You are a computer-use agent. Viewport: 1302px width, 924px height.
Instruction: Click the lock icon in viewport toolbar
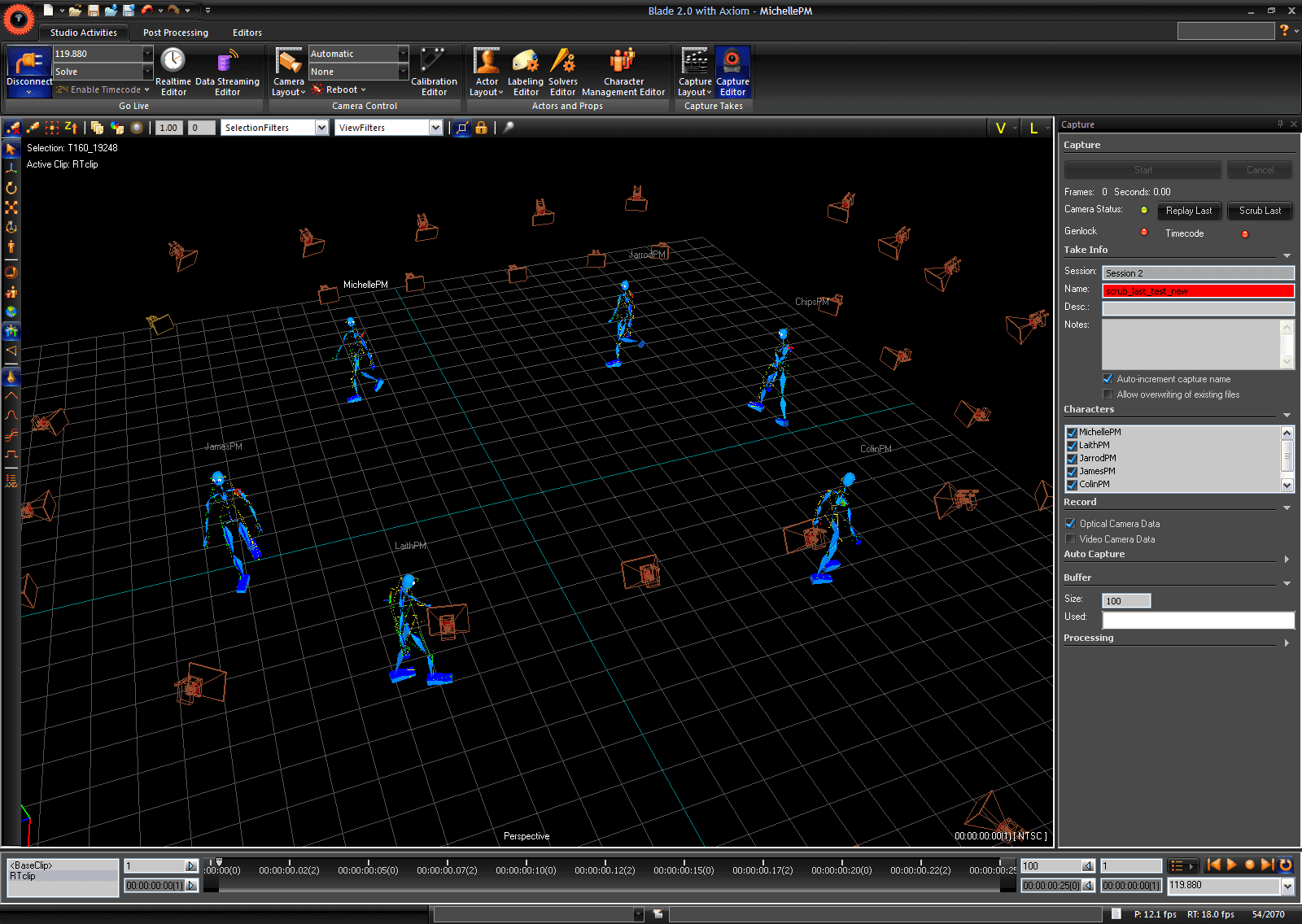click(482, 128)
